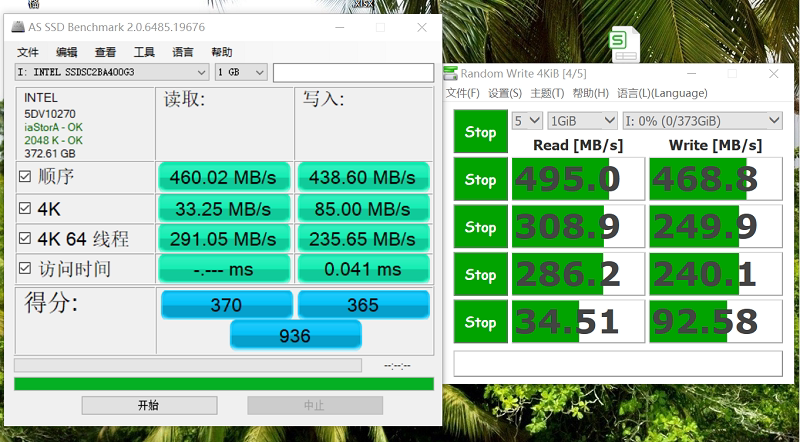Click the 308.9 read value
Screen dimensions: 800x442
[x=578, y=227]
